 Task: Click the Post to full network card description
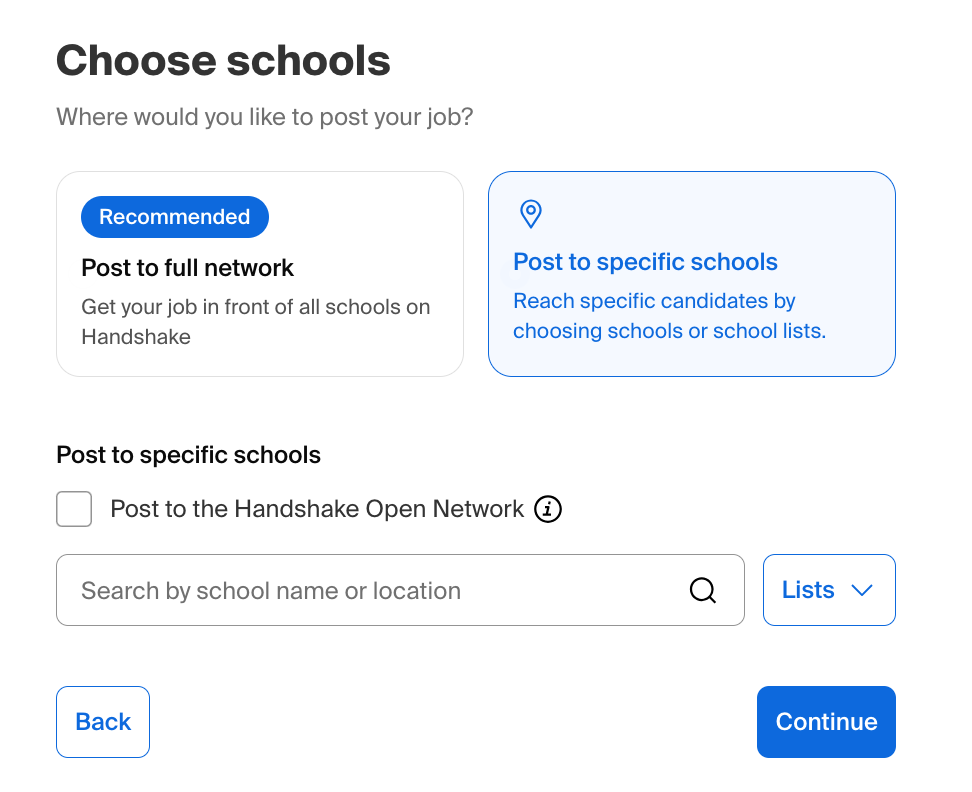255,321
